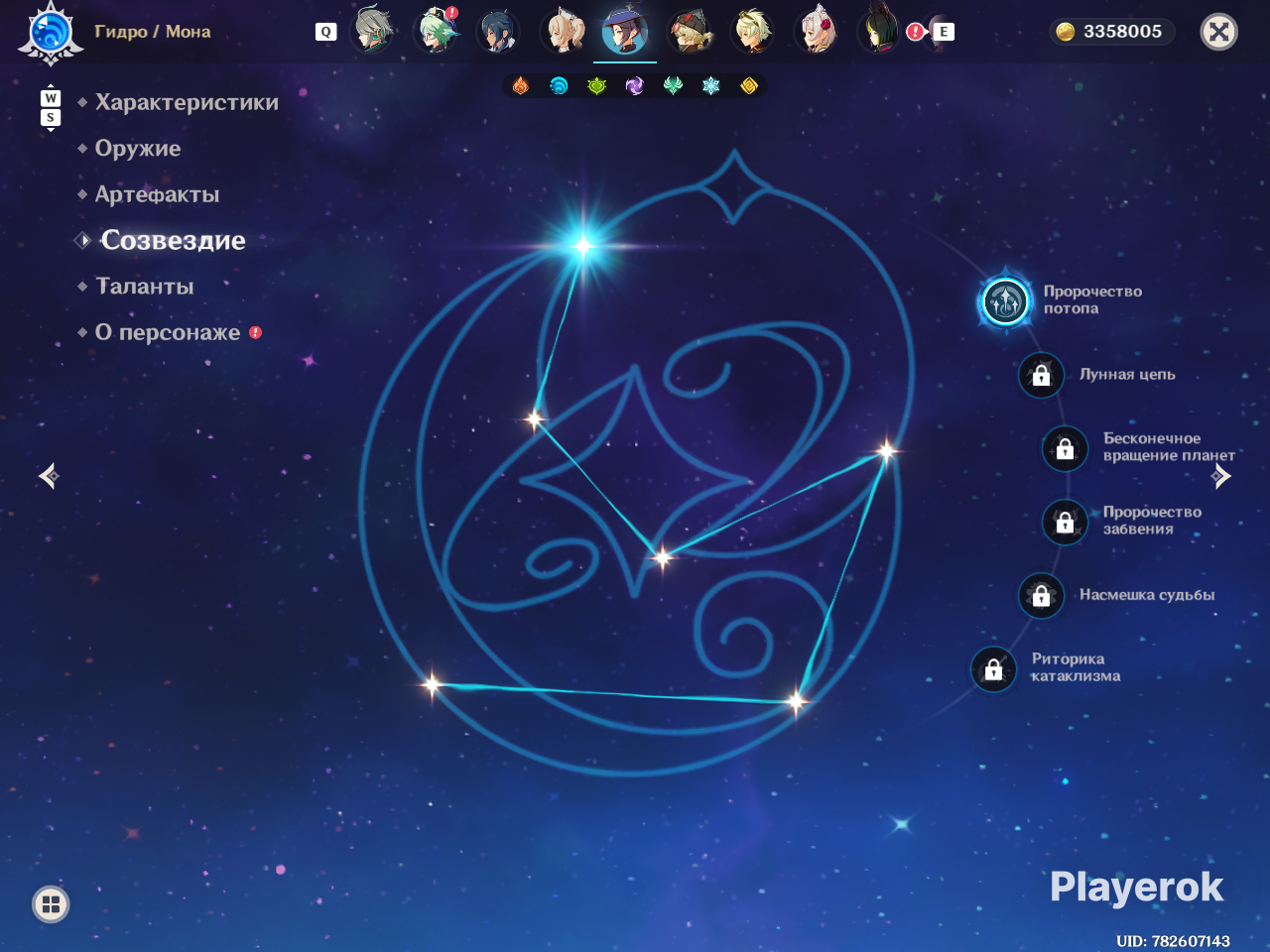Open the Созвездие tab
Viewport: 1270px width, 952px height.
(173, 240)
